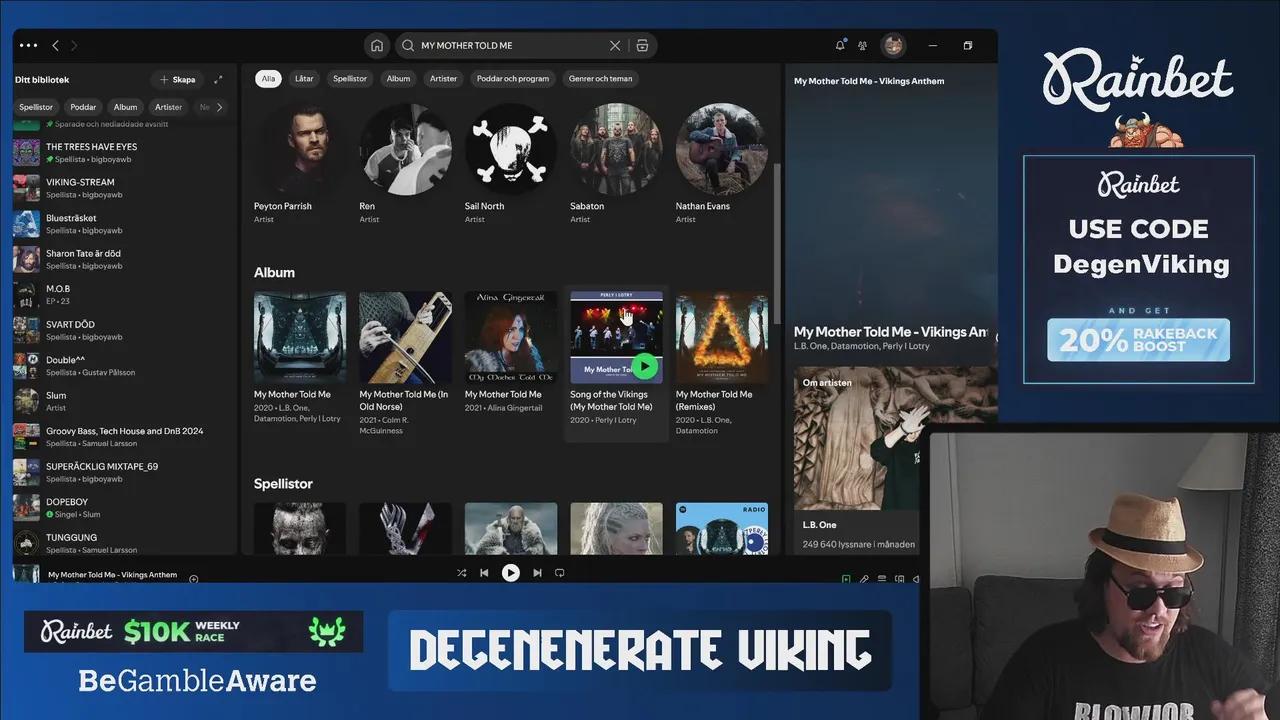Select the Låtar search filter chip
Screen dimensions: 1280x720
click(304, 78)
